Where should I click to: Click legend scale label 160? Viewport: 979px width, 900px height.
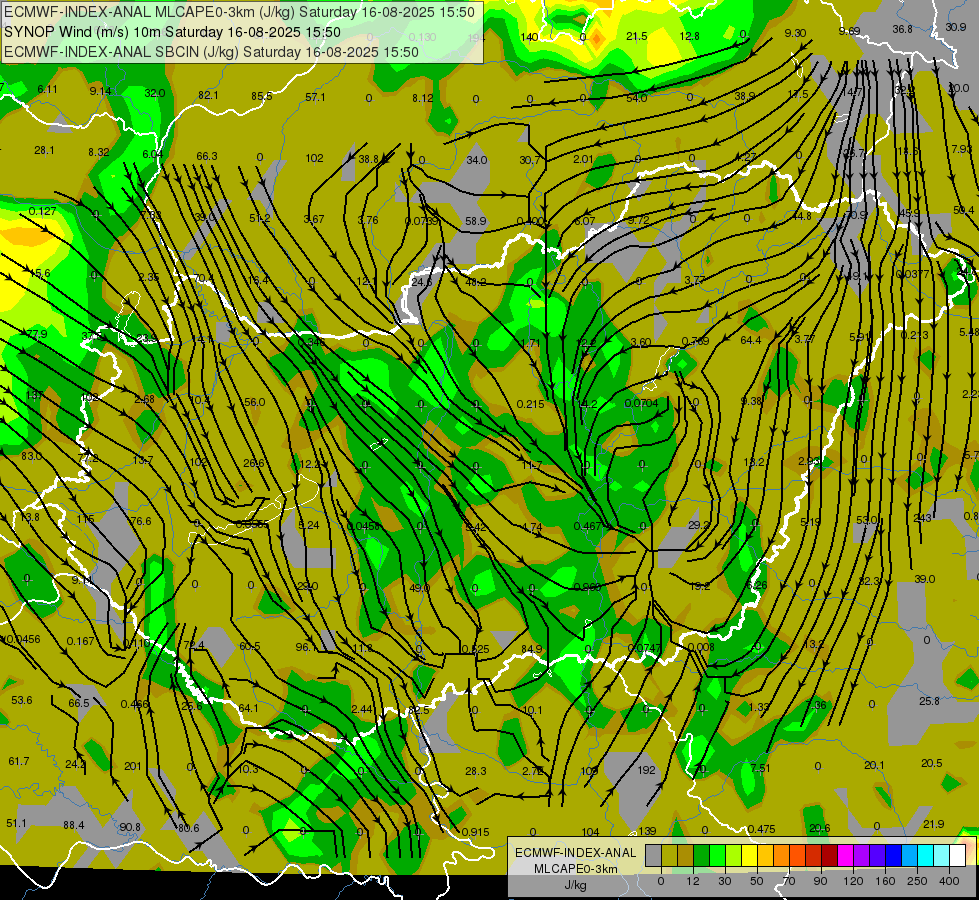[885, 881]
